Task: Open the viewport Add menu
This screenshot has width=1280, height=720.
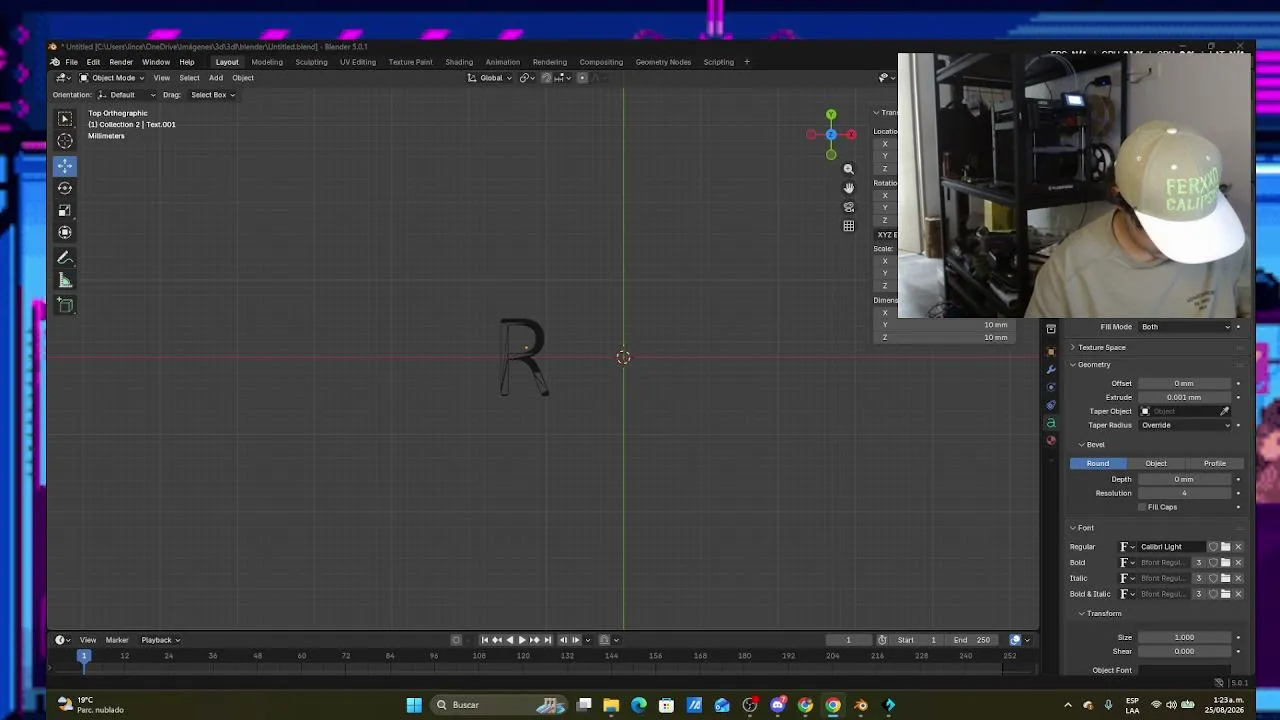Action: 216,78
